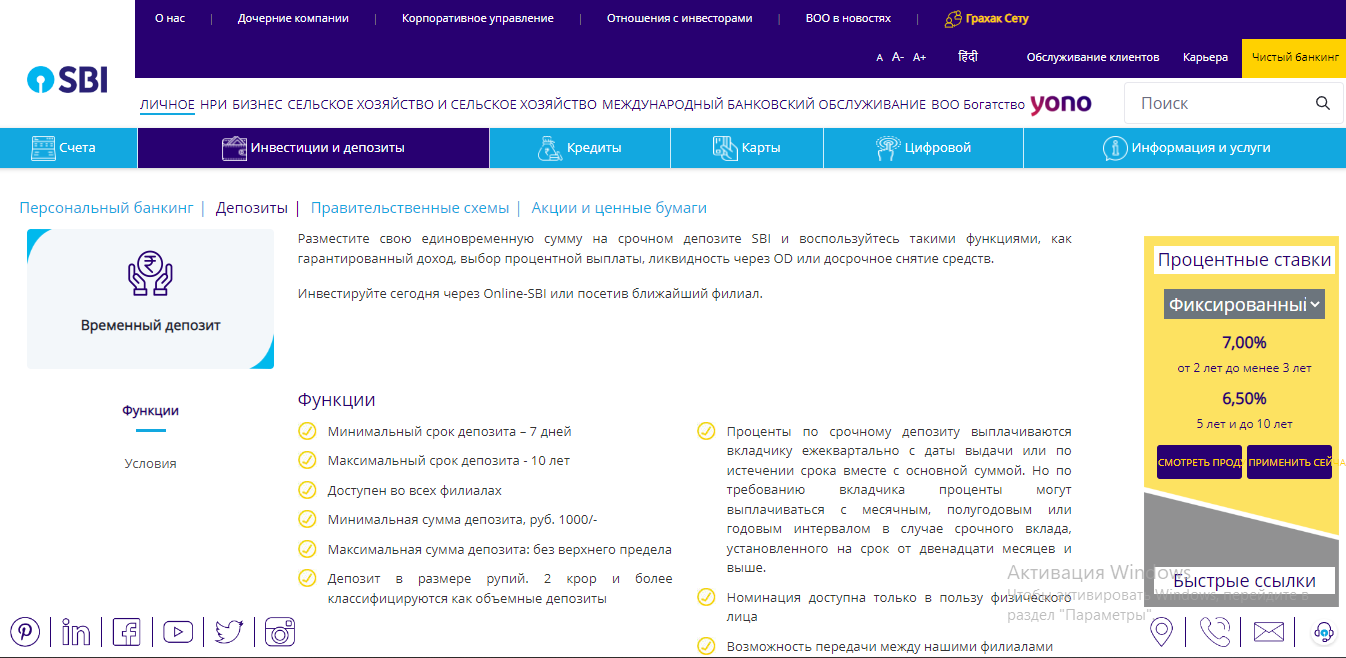Image resolution: width=1346 pixels, height=658 pixels.
Task: Click the envelope mail icon
Action: [1268, 632]
